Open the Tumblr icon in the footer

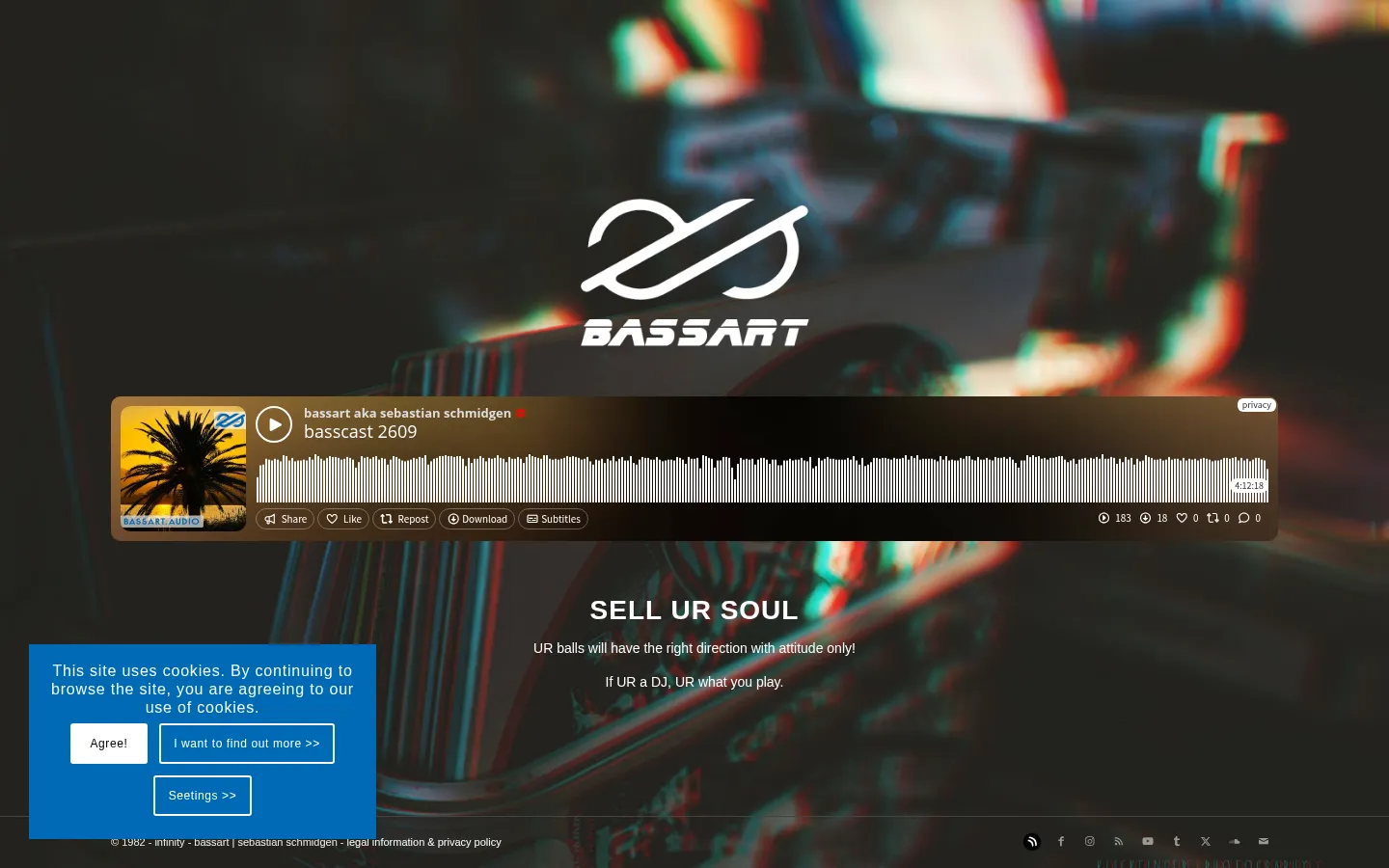(1177, 842)
